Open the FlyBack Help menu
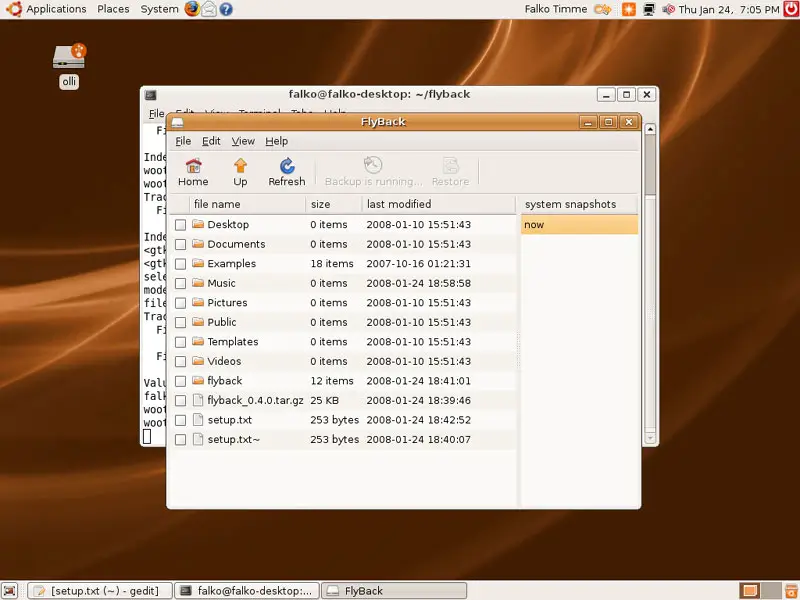 (277, 141)
